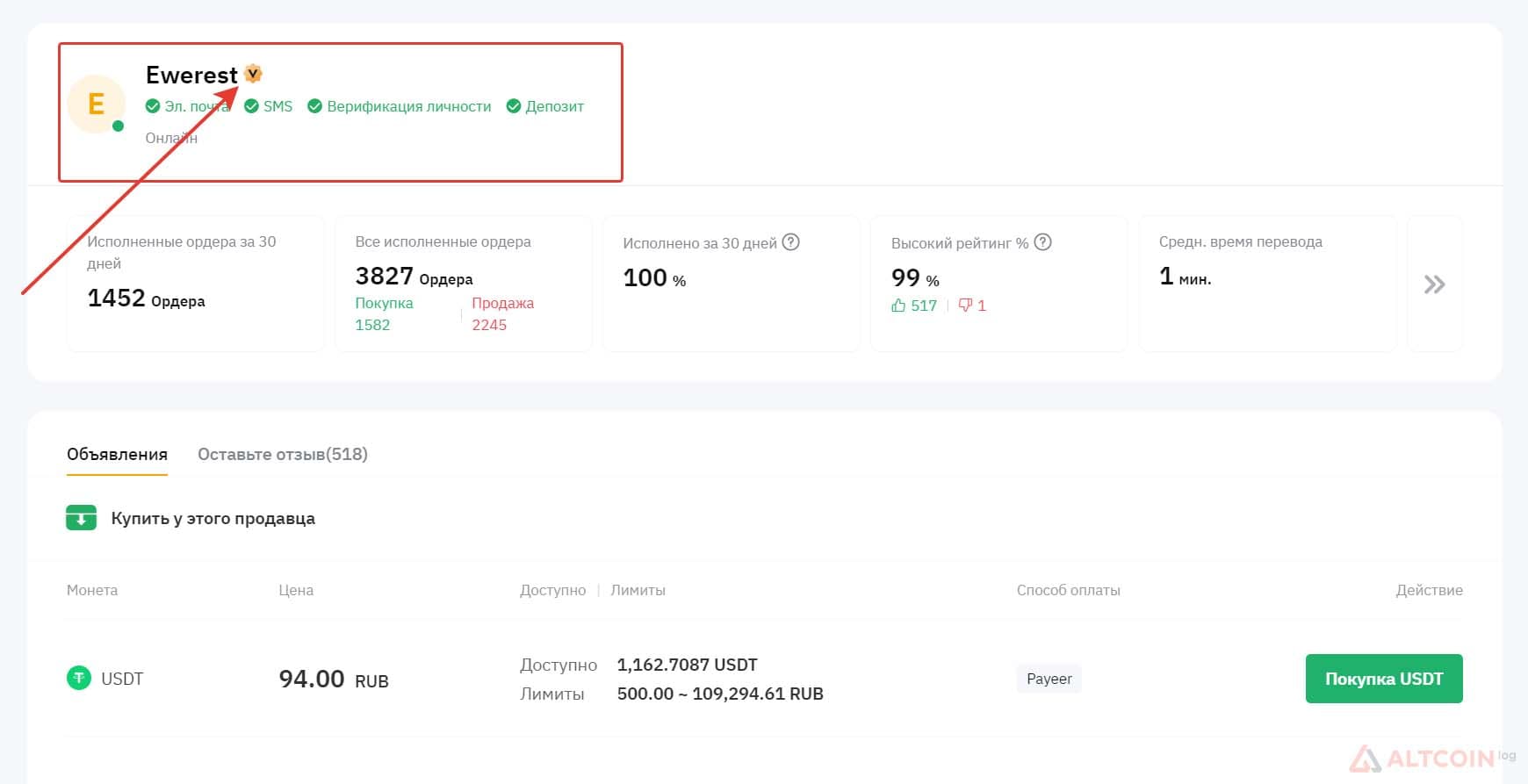Click the help icon next to Высокий рейтинг %
The image size is (1528, 784).
coord(1042,242)
